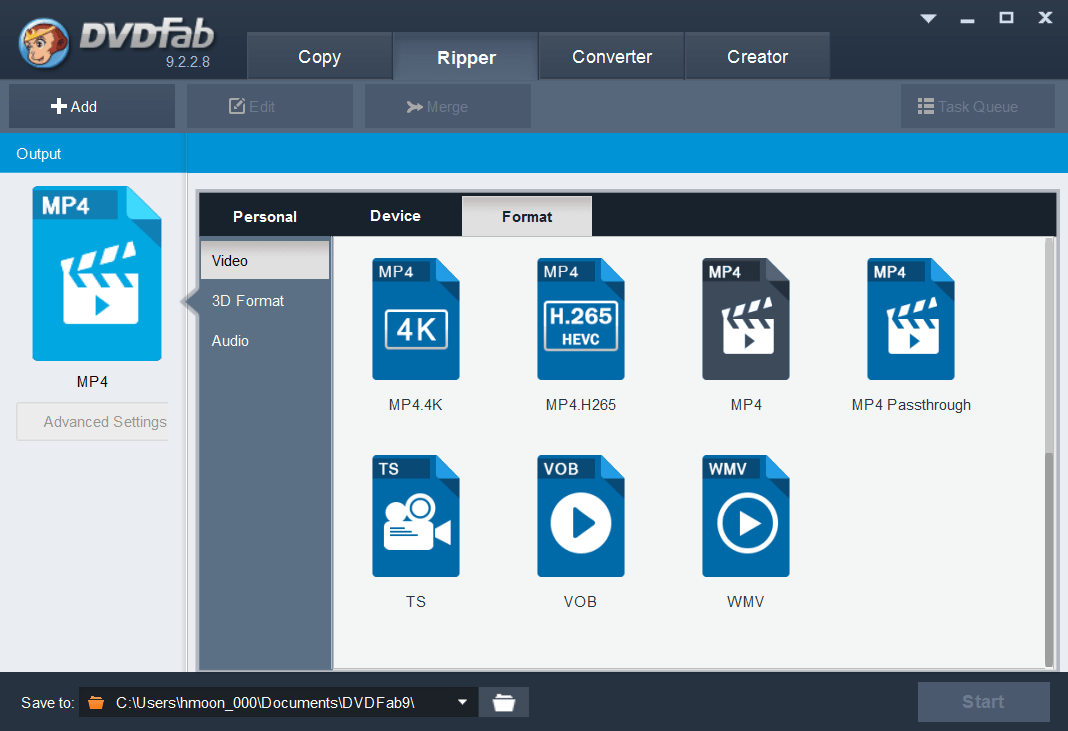
Task: Click the MP4 label under output icon
Action: click(x=92, y=382)
